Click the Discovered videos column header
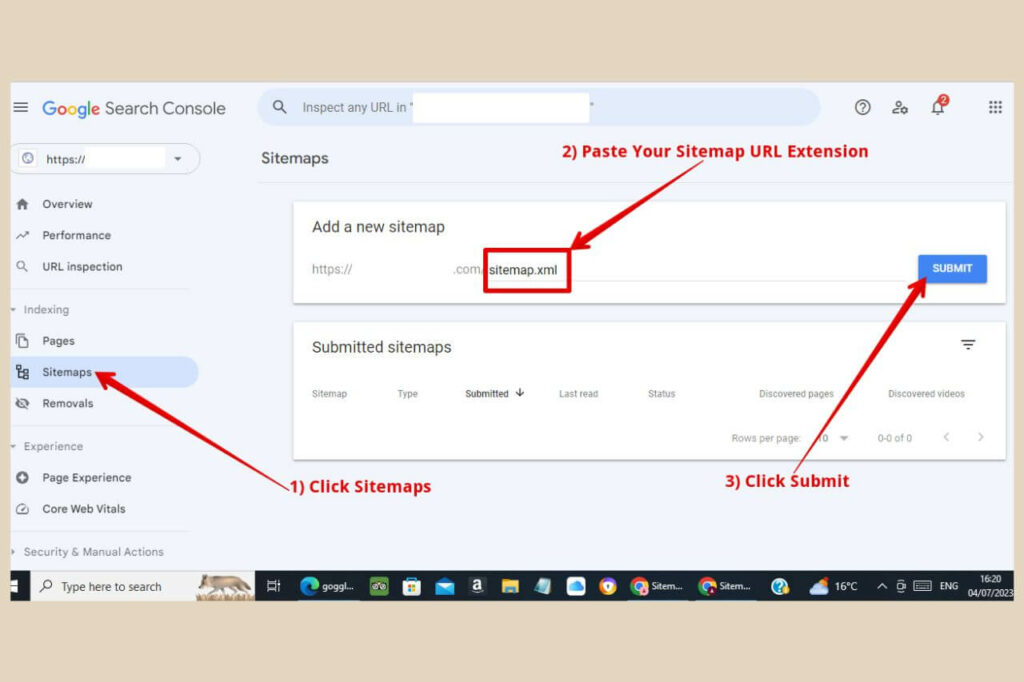The height and width of the screenshot is (682, 1024). (x=926, y=394)
